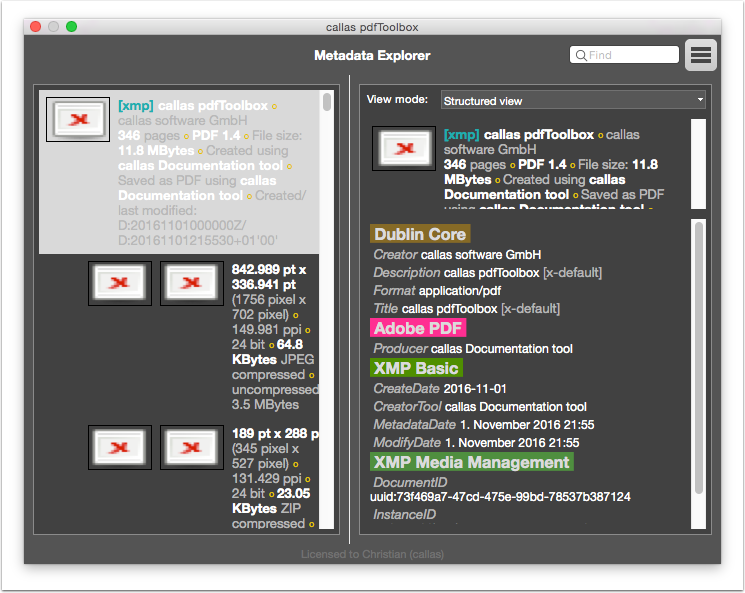Click the Licensed to Christian (callas) text
The width and height of the screenshot is (745, 593).
372,554
